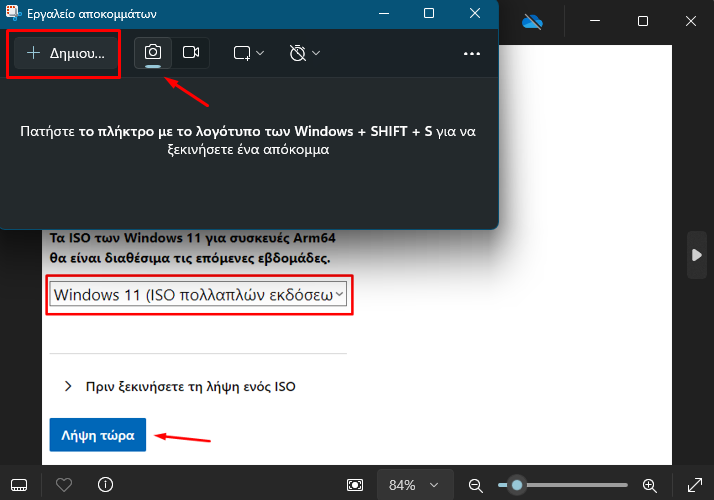
Task: Click the zoom out magnifier
Action: click(x=476, y=485)
